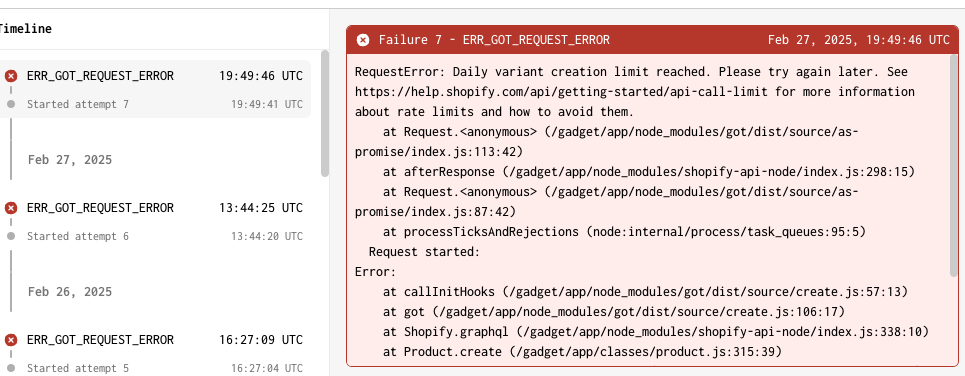
Task: Click error icon beside 16:27:09 UTC entry
Action: [11, 340]
